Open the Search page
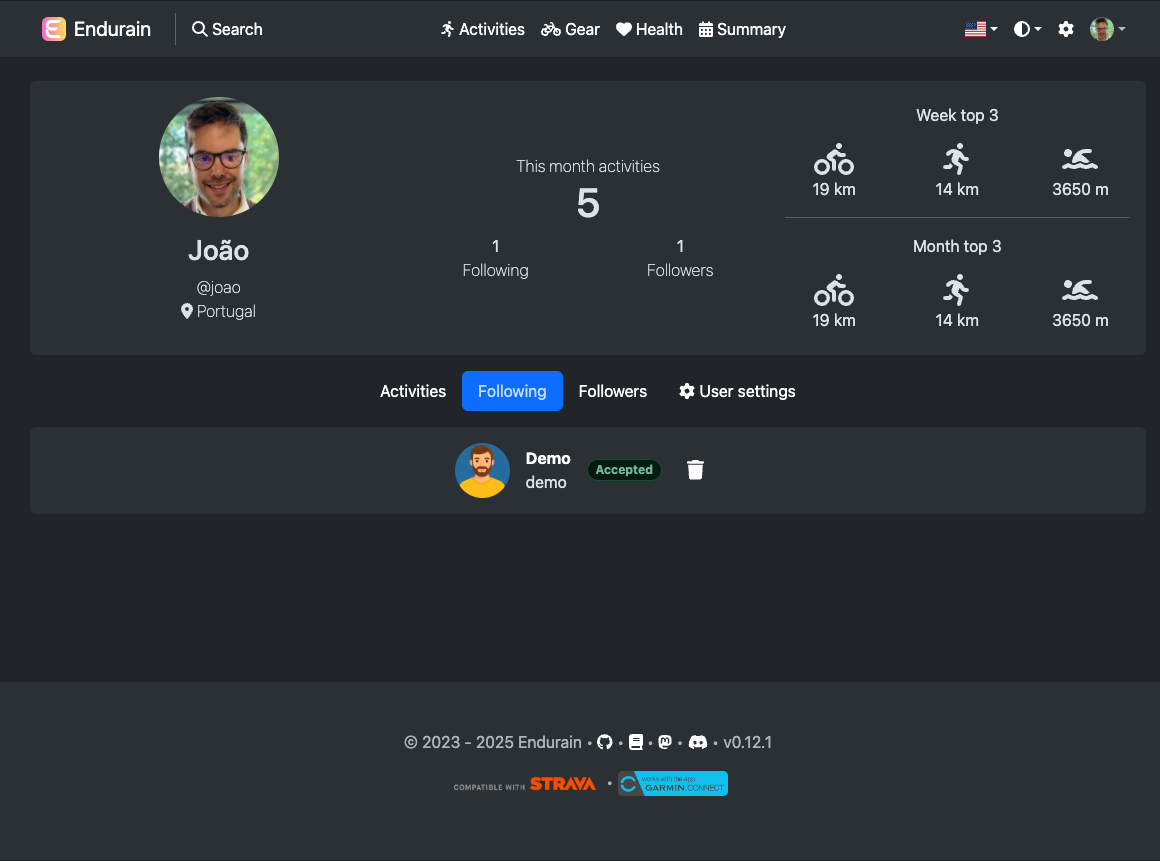Viewport: 1160px width, 861px height. [x=227, y=29]
